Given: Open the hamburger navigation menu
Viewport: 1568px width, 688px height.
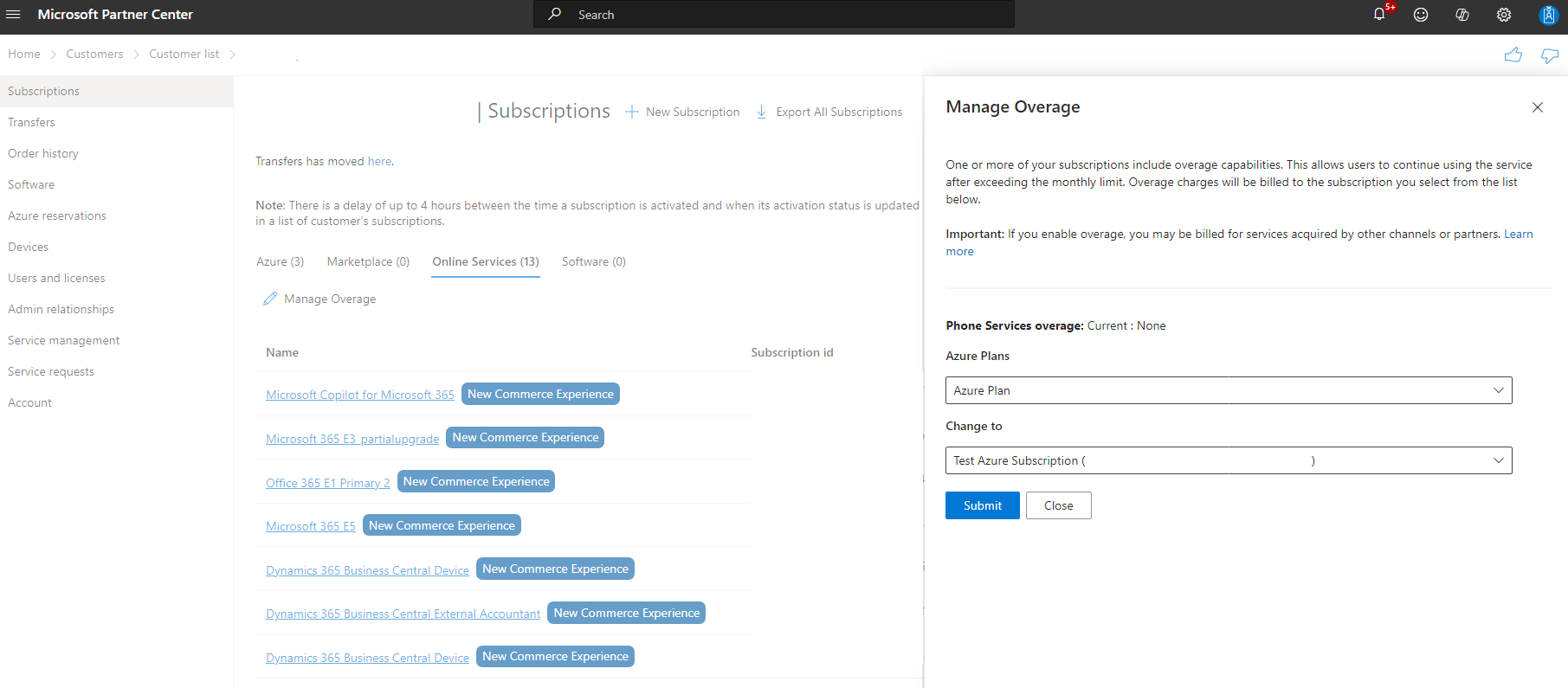Looking at the screenshot, I should point(13,15).
